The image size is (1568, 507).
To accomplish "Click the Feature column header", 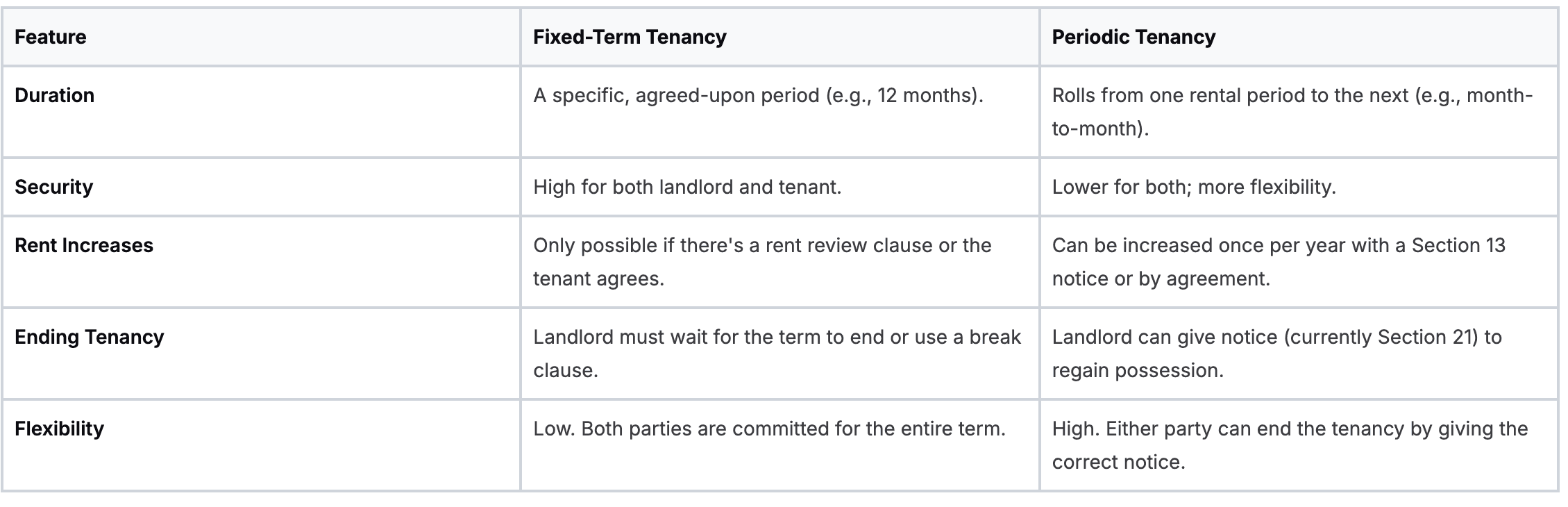I will pos(51,37).
